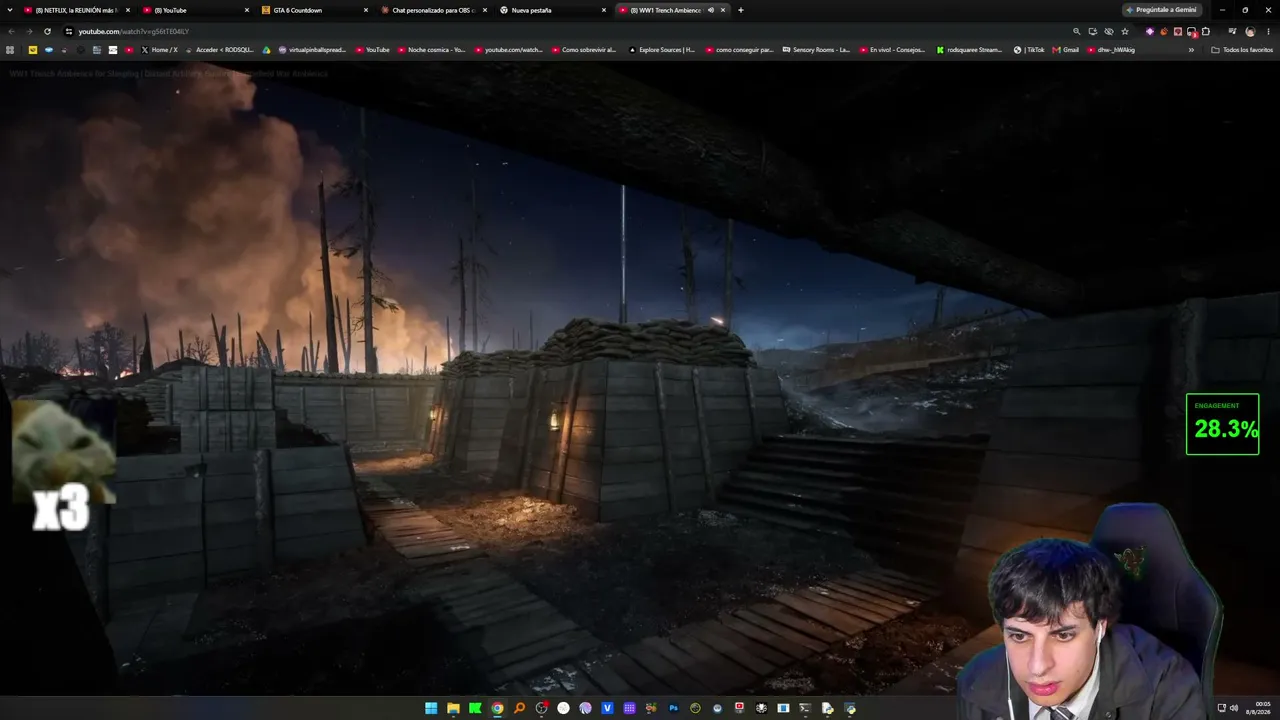Open the Como sobrevivir al bookmark
The image size is (1280, 720).
[x=585, y=49]
